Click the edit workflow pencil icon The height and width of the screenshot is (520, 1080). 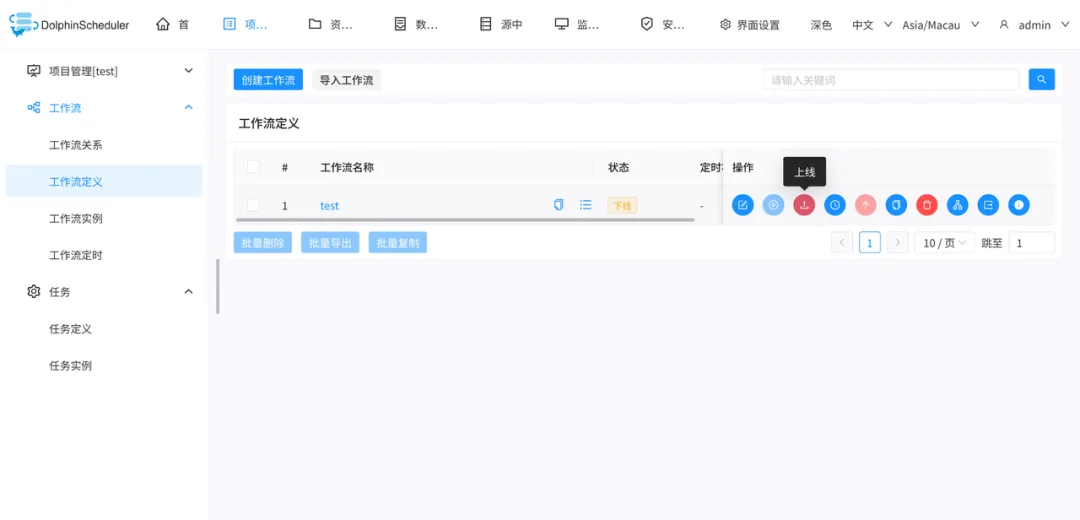click(742, 205)
